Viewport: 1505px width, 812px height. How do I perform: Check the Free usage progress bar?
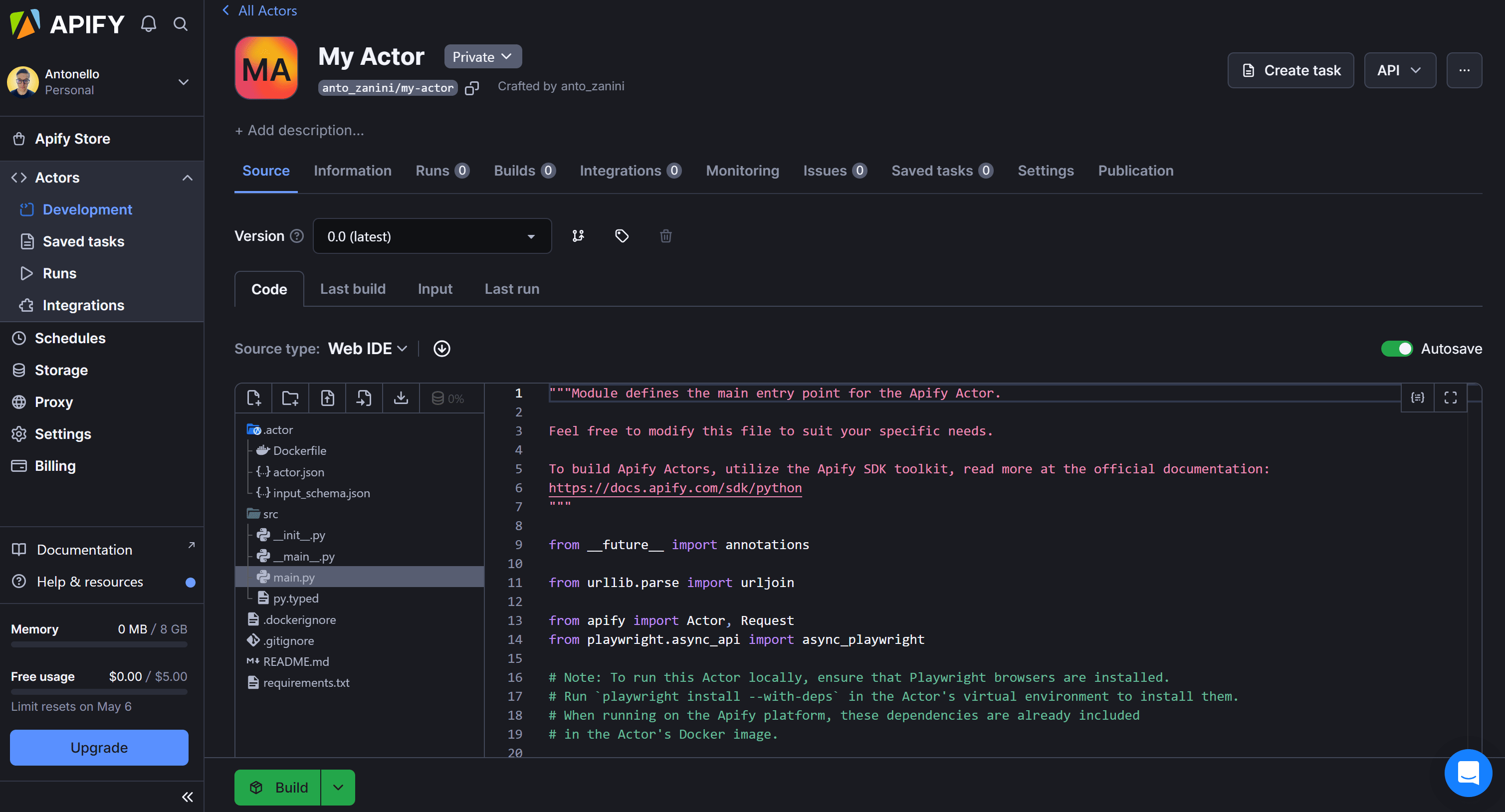click(x=99, y=691)
